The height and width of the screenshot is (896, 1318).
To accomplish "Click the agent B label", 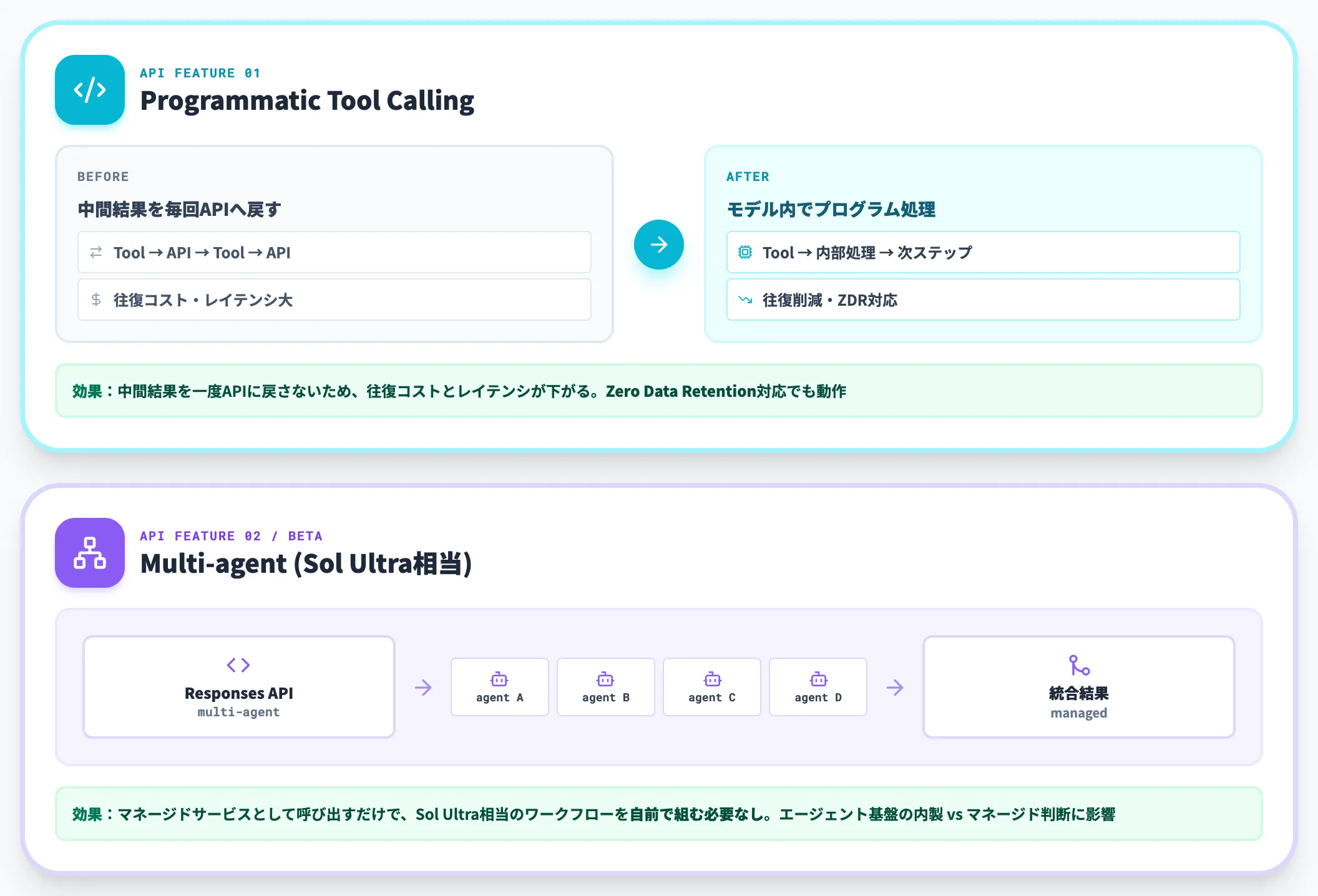I will 605,698.
